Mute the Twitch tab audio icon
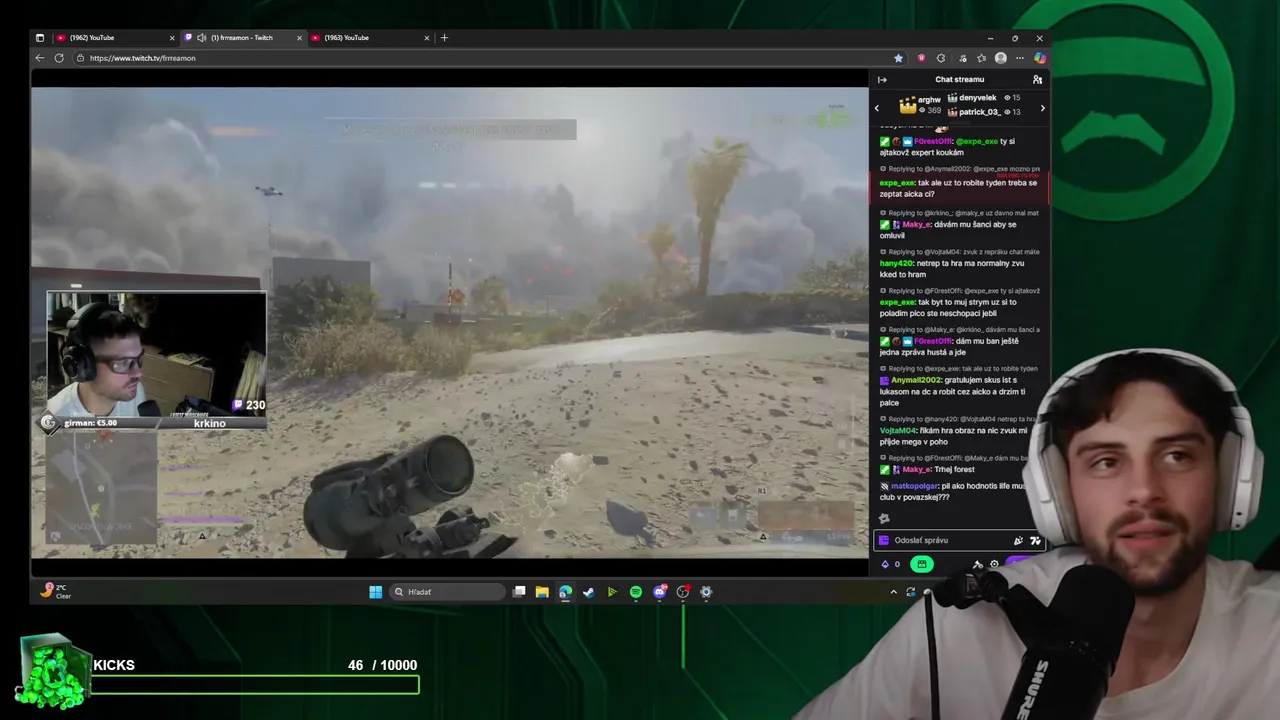Viewport: 1280px width, 720px height. tap(201, 38)
